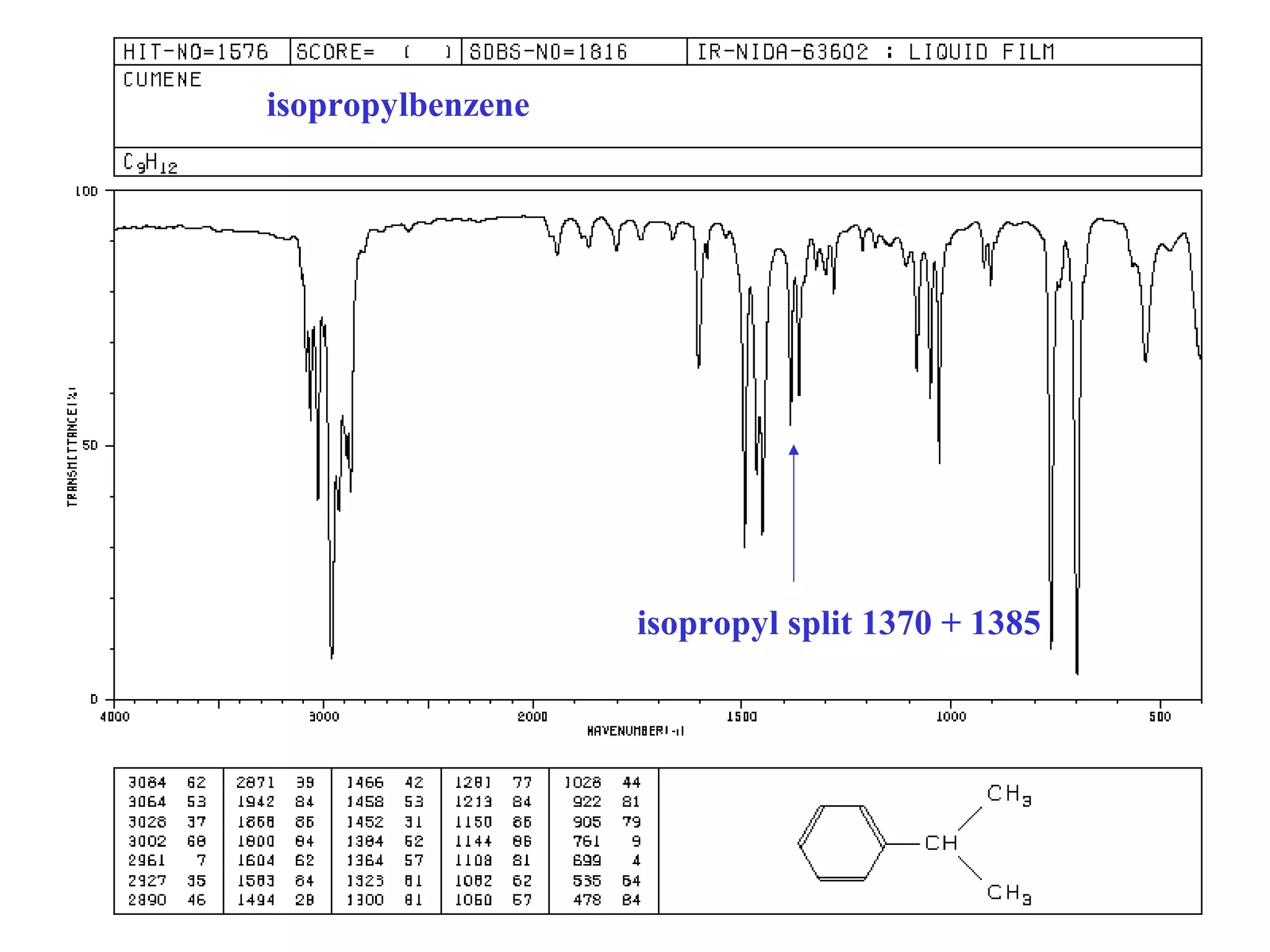Click the peak table entry 3002
Viewport: 1270px width, 952px height.
click(x=147, y=842)
